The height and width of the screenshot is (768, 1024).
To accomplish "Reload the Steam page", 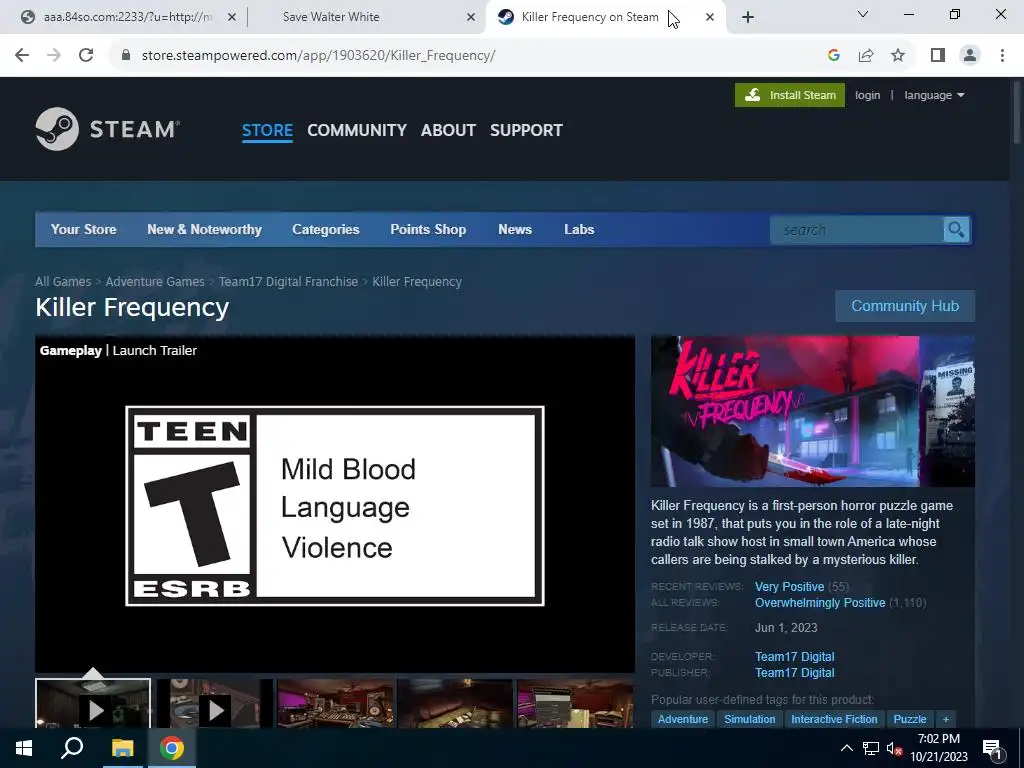I will [x=86, y=56].
